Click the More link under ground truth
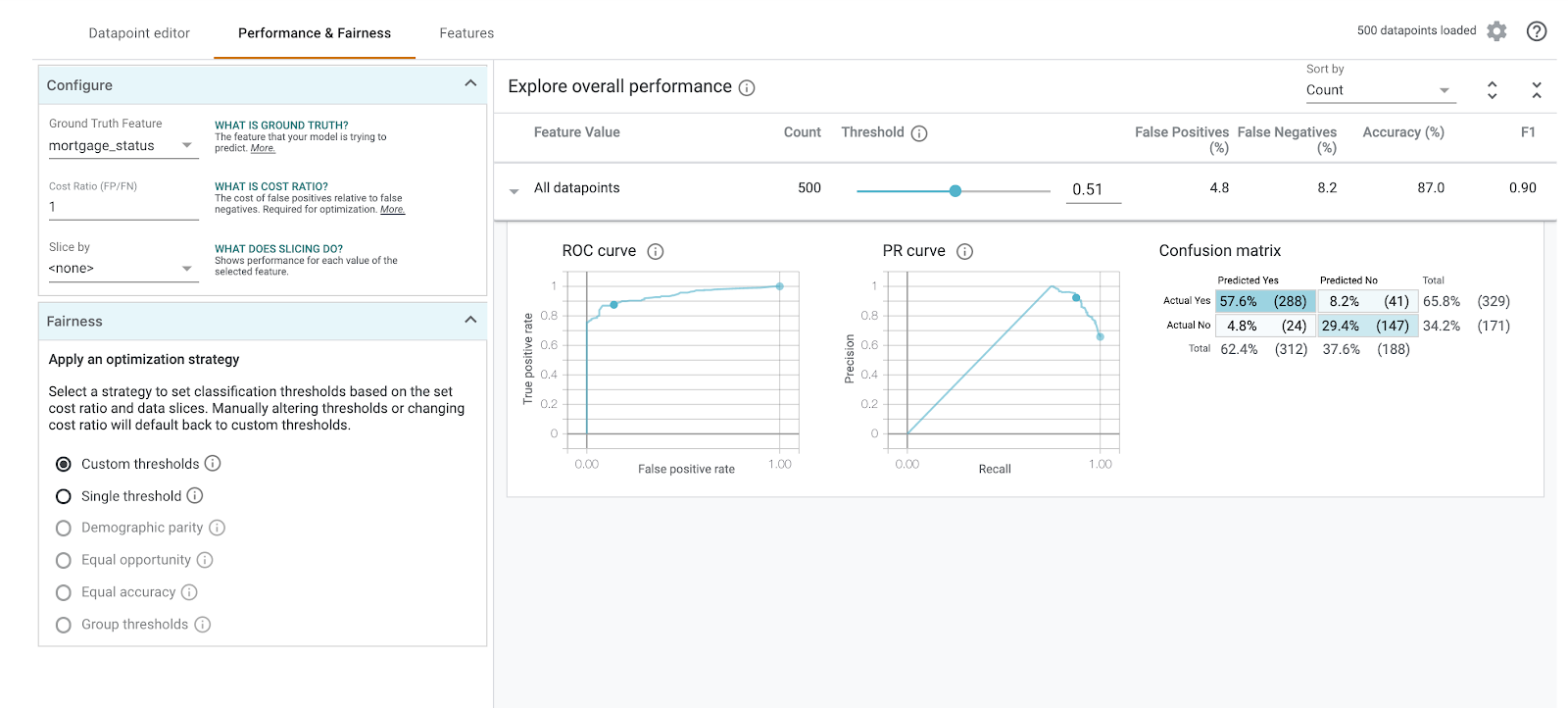 (263, 148)
